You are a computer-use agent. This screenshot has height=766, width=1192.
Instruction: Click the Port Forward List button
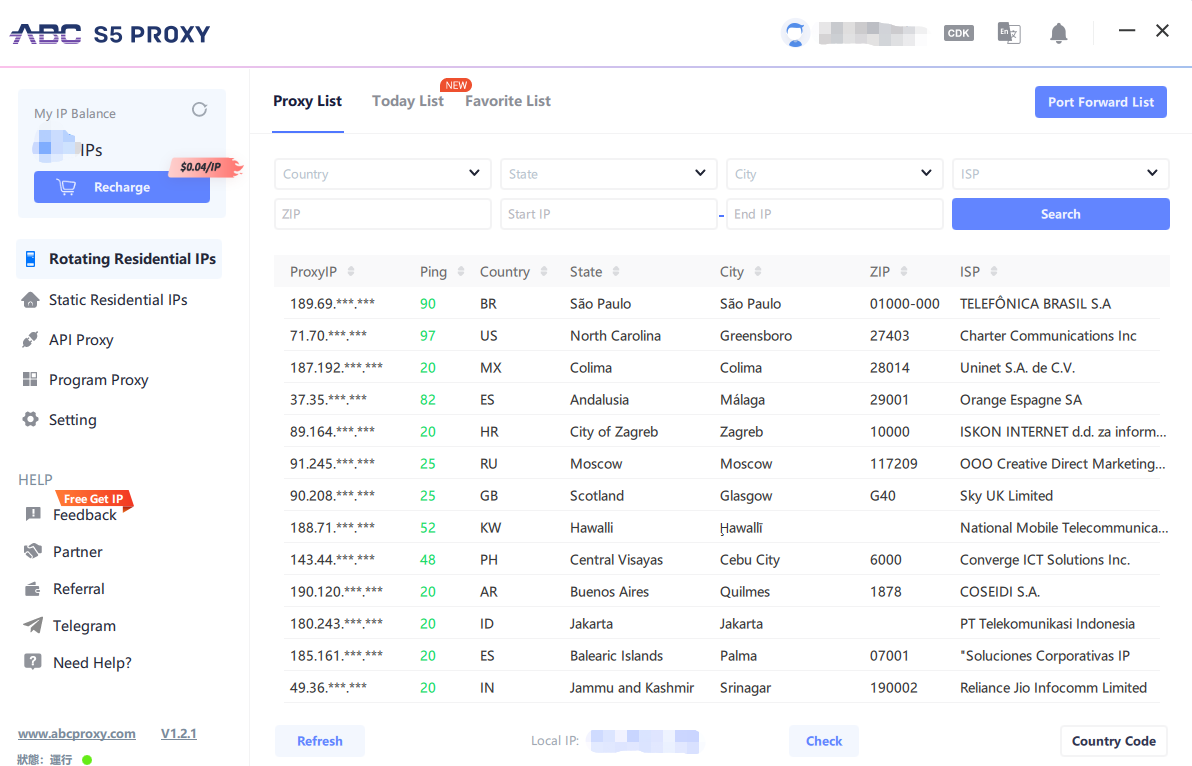coord(1101,102)
